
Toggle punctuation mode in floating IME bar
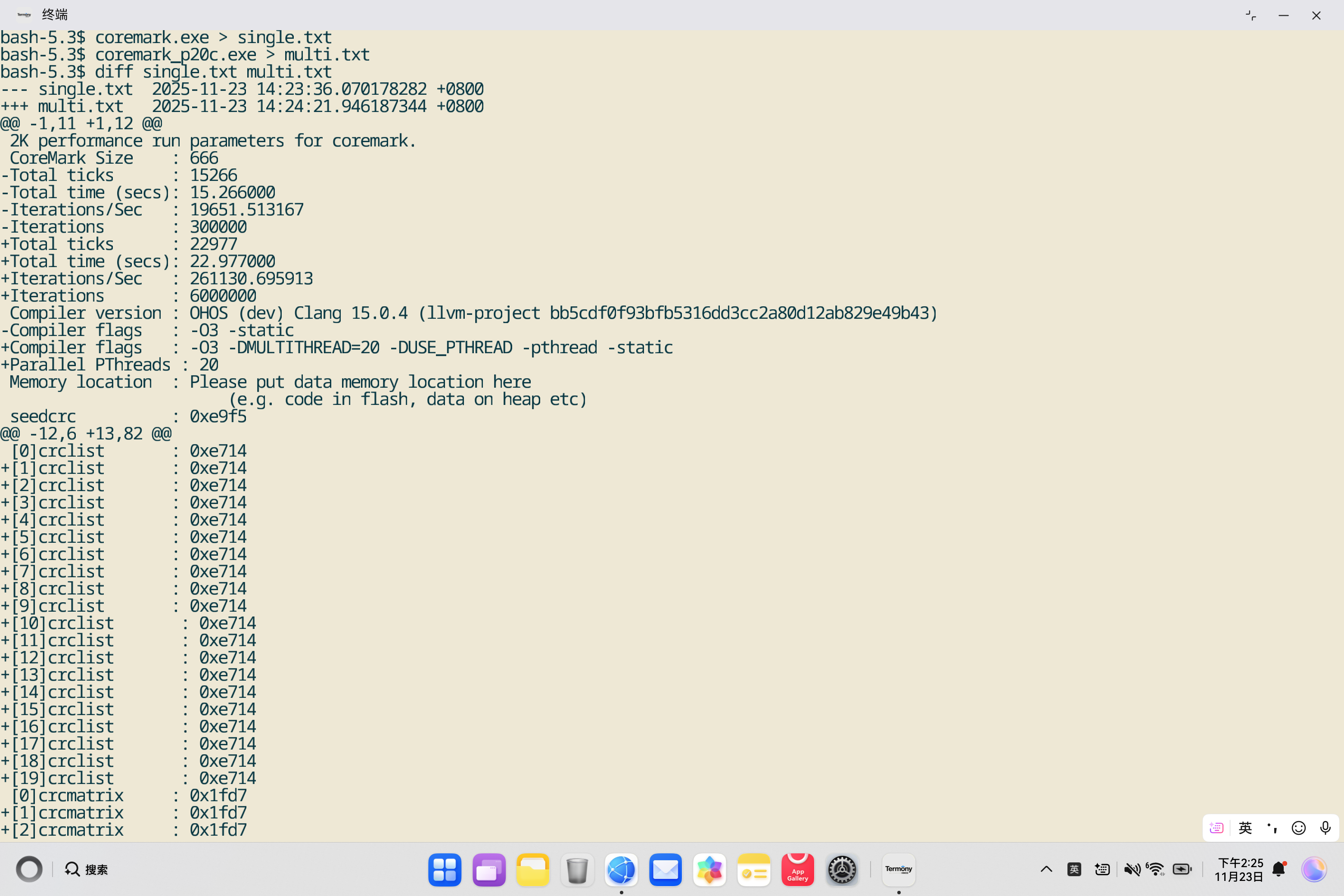[1272, 828]
